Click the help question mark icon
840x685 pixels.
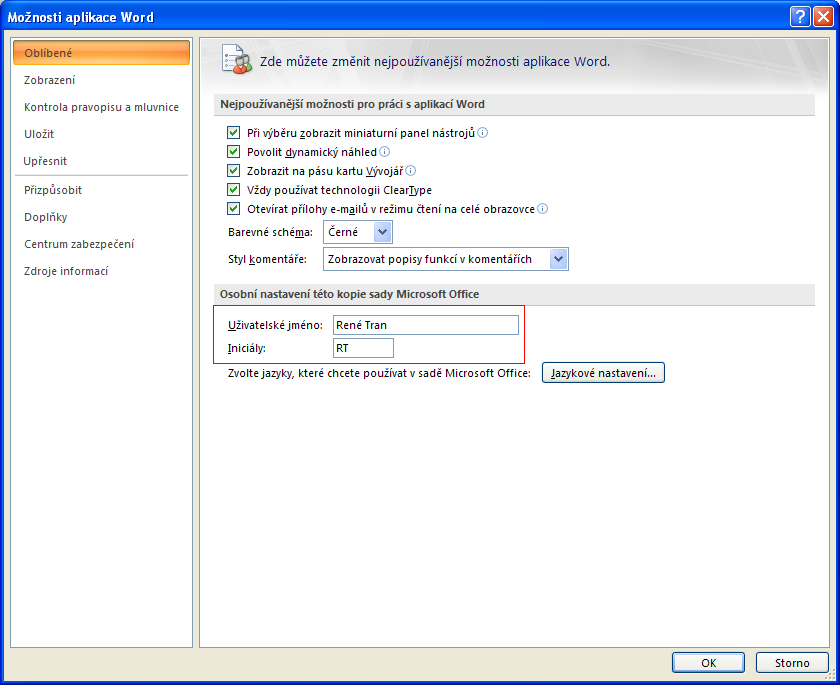click(x=800, y=17)
